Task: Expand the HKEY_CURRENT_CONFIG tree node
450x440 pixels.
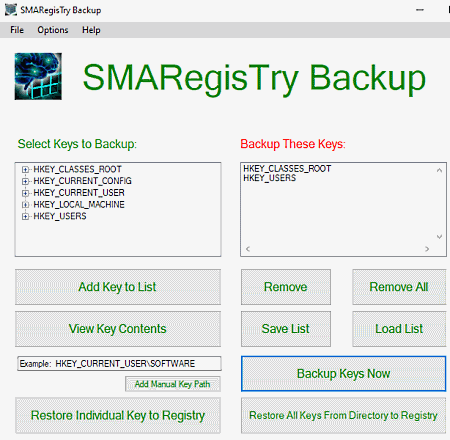Action: click(25, 181)
